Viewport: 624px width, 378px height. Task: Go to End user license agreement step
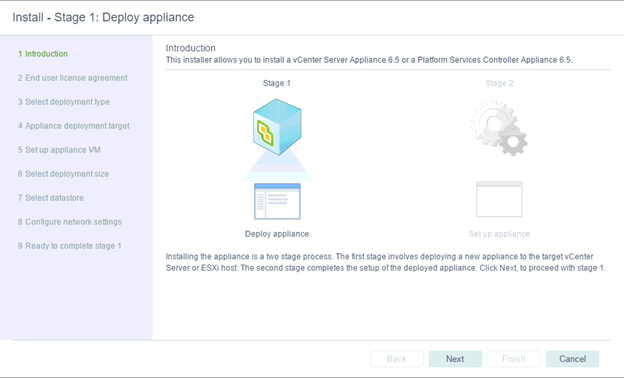[72, 78]
